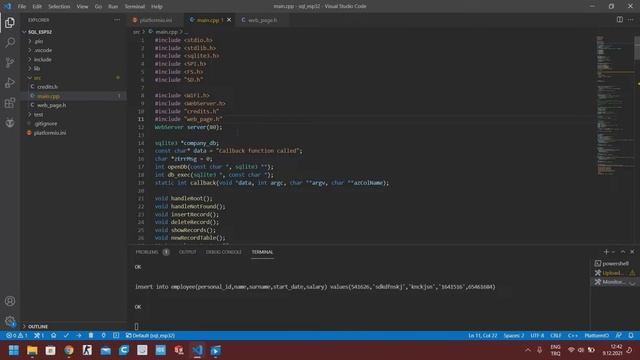Open the new terminal dropdown arrow

click(613, 252)
